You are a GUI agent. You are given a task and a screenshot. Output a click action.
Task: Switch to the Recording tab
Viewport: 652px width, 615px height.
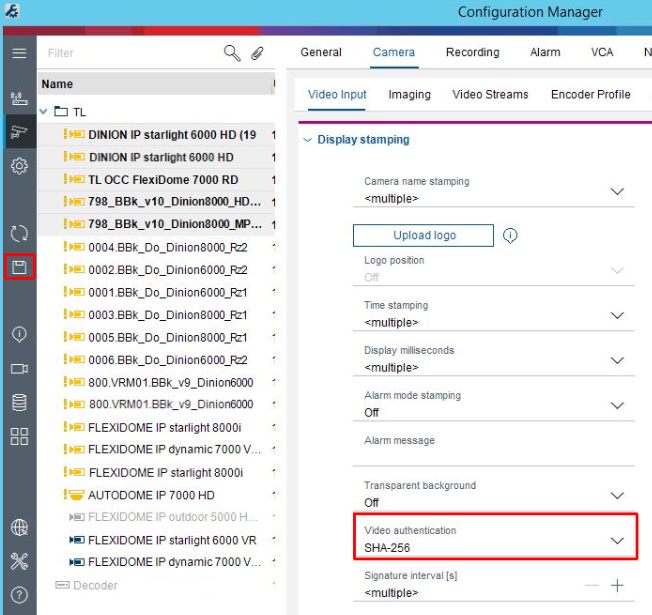click(x=472, y=52)
